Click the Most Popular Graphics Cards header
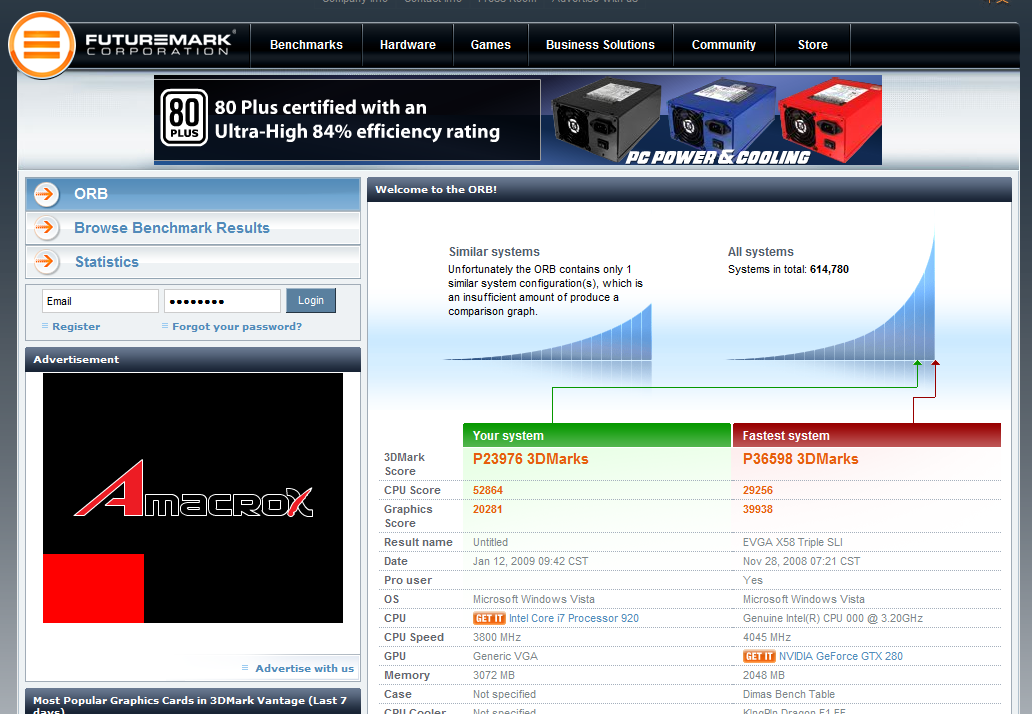This screenshot has width=1032, height=714. 193,701
